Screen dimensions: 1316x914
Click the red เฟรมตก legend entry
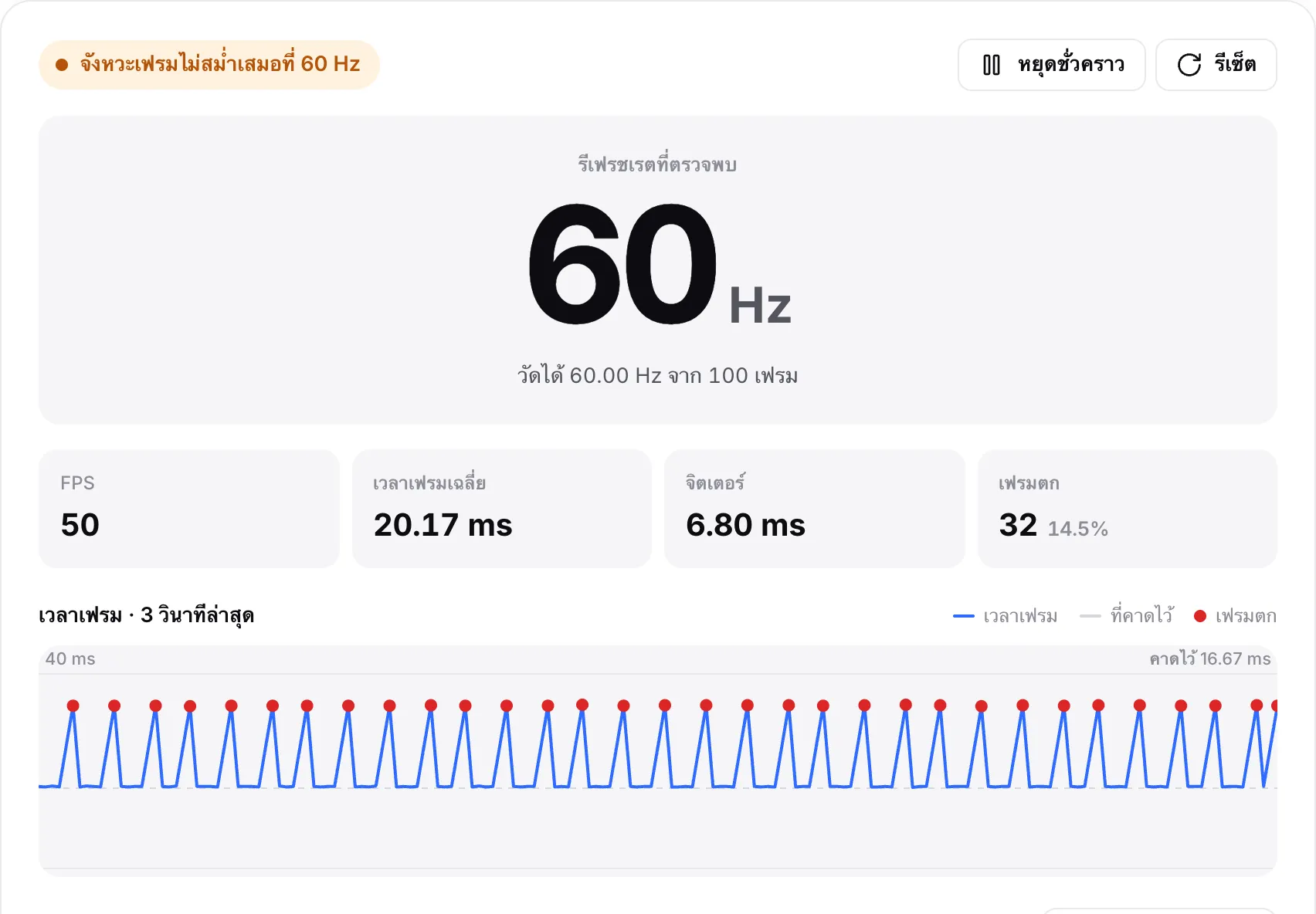1235,616
